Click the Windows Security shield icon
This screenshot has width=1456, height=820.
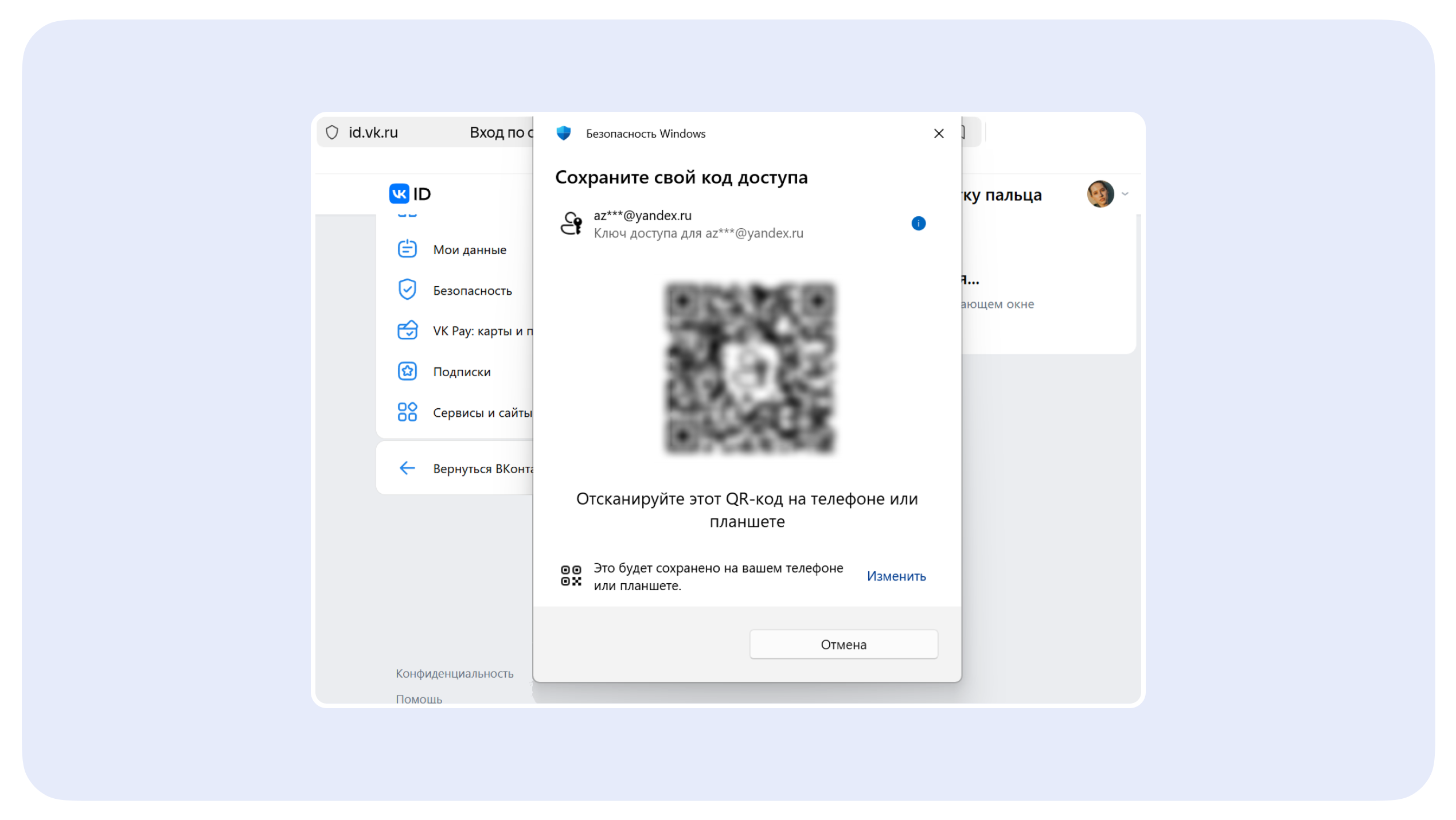[x=563, y=133]
